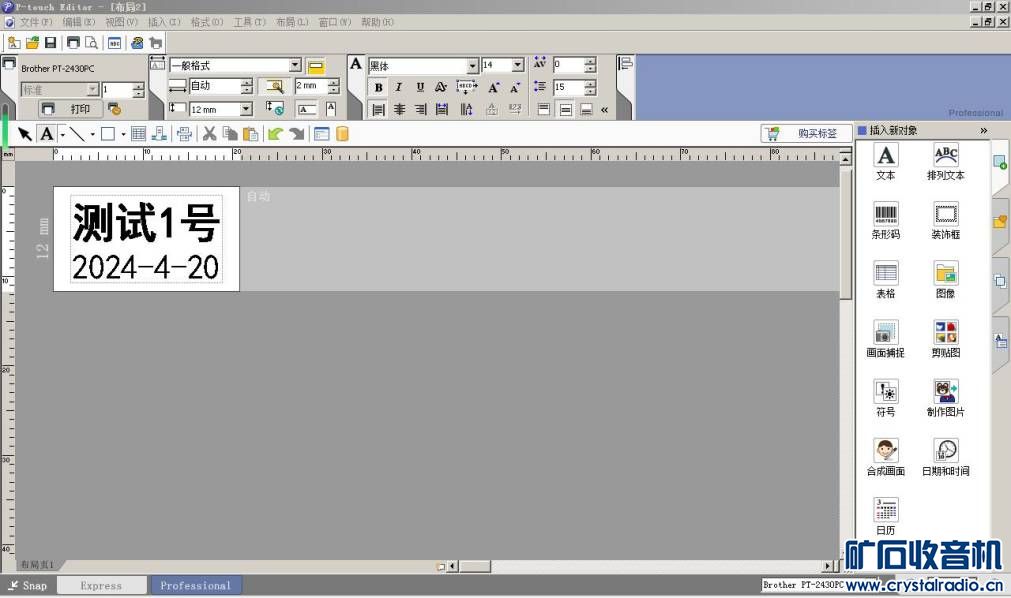This screenshot has height=598, width=1011.
Task: Open 合成画面 composite screen
Action: (x=885, y=457)
